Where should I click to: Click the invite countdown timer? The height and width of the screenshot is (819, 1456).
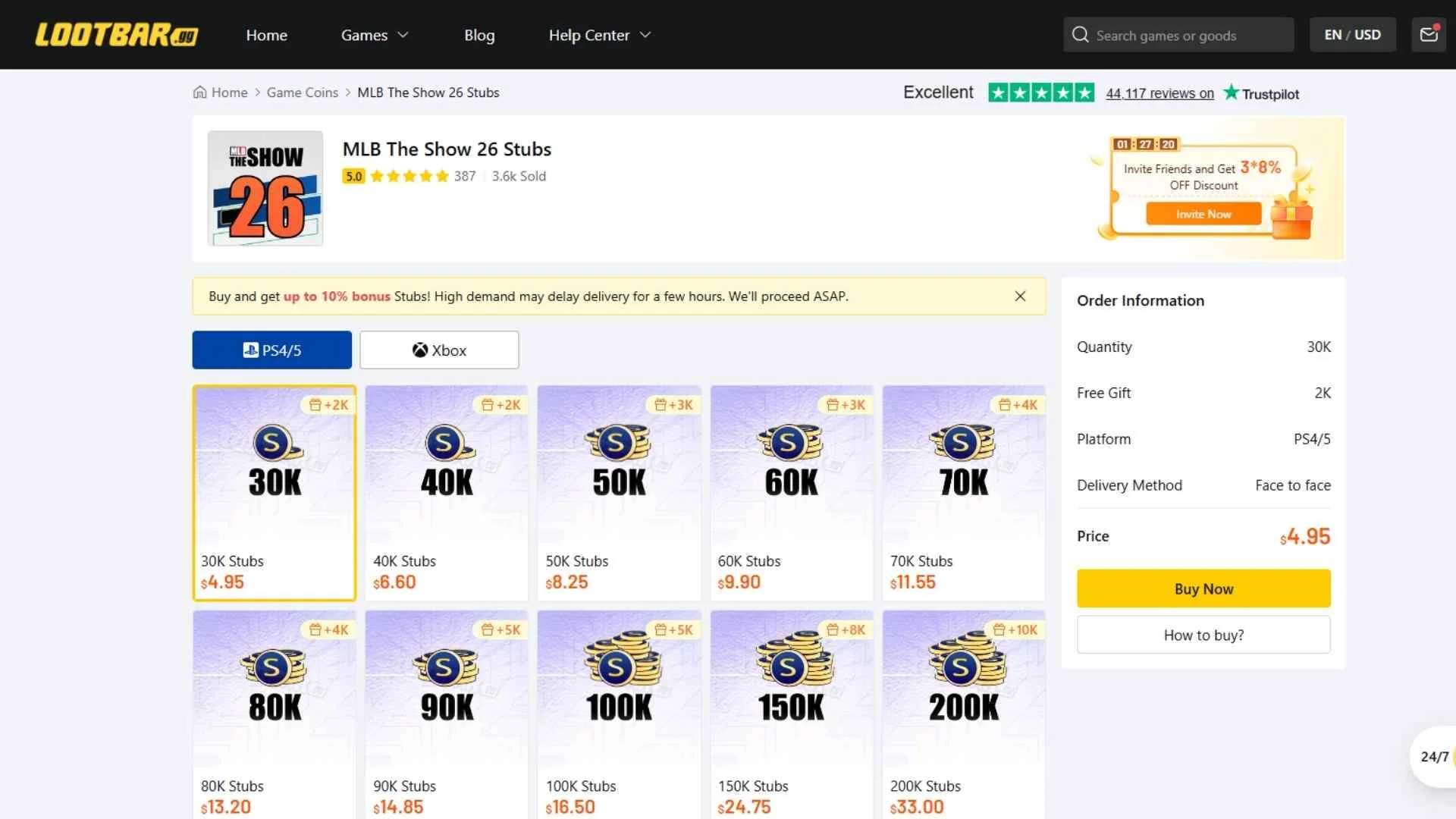click(x=1145, y=144)
